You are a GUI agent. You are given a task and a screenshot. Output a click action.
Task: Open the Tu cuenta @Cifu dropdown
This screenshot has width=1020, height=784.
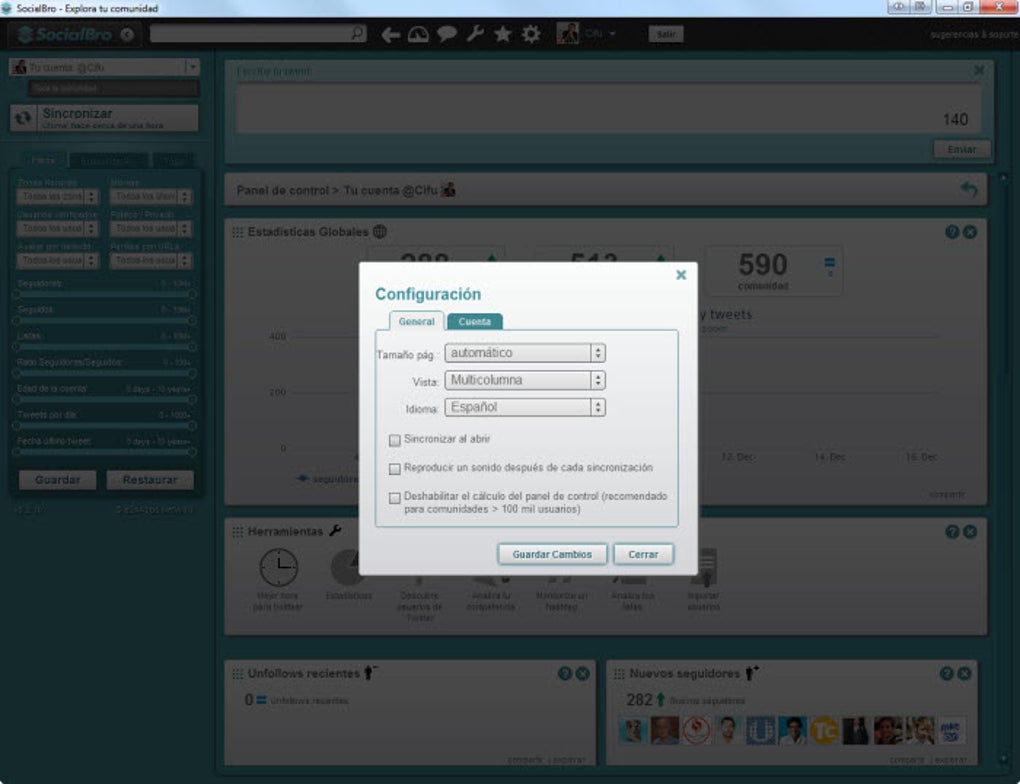point(104,67)
